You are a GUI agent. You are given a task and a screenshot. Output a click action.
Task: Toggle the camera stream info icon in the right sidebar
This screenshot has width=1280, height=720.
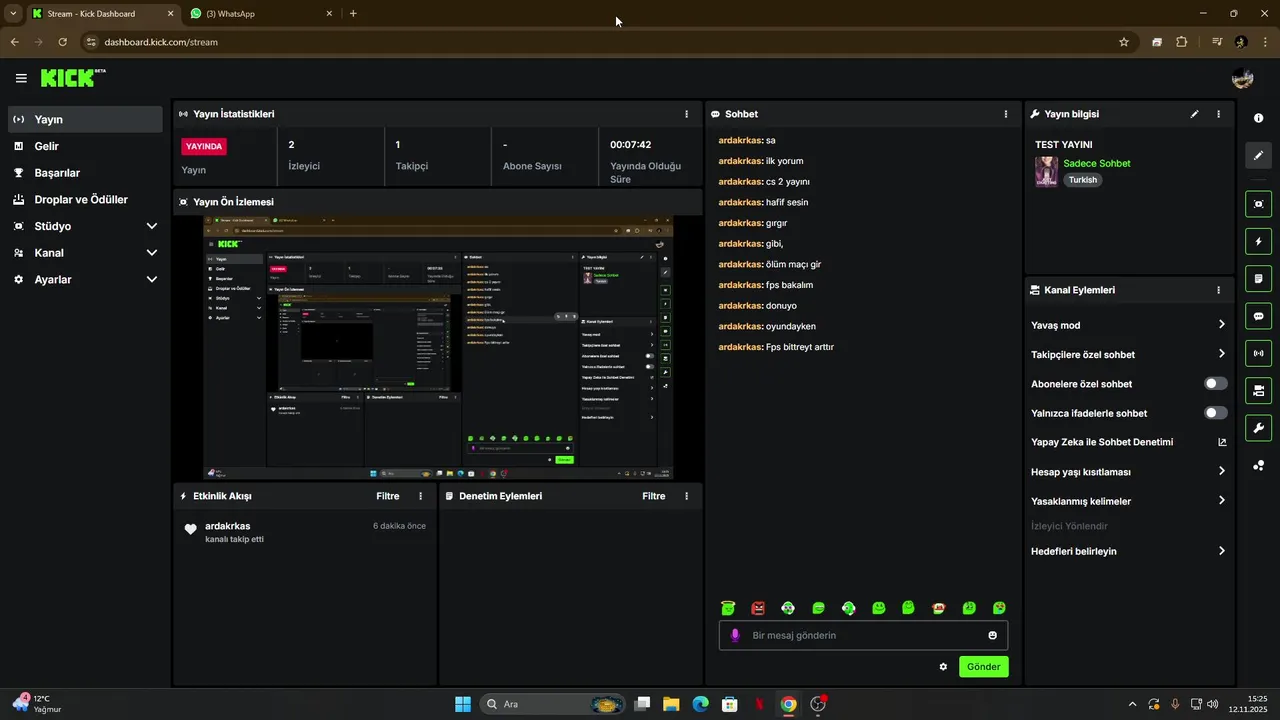[1258, 390]
